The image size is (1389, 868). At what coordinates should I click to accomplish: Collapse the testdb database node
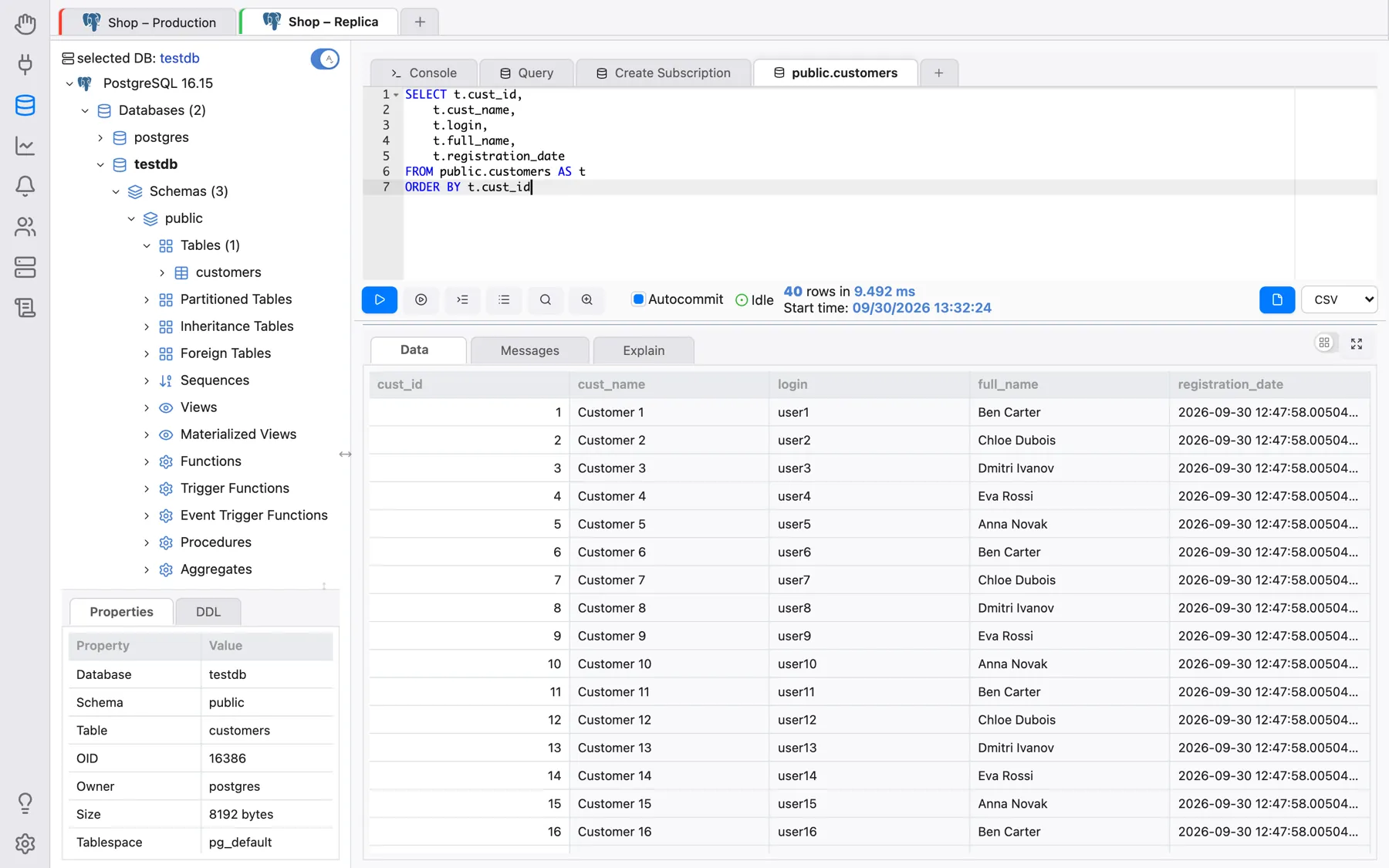(100, 164)
